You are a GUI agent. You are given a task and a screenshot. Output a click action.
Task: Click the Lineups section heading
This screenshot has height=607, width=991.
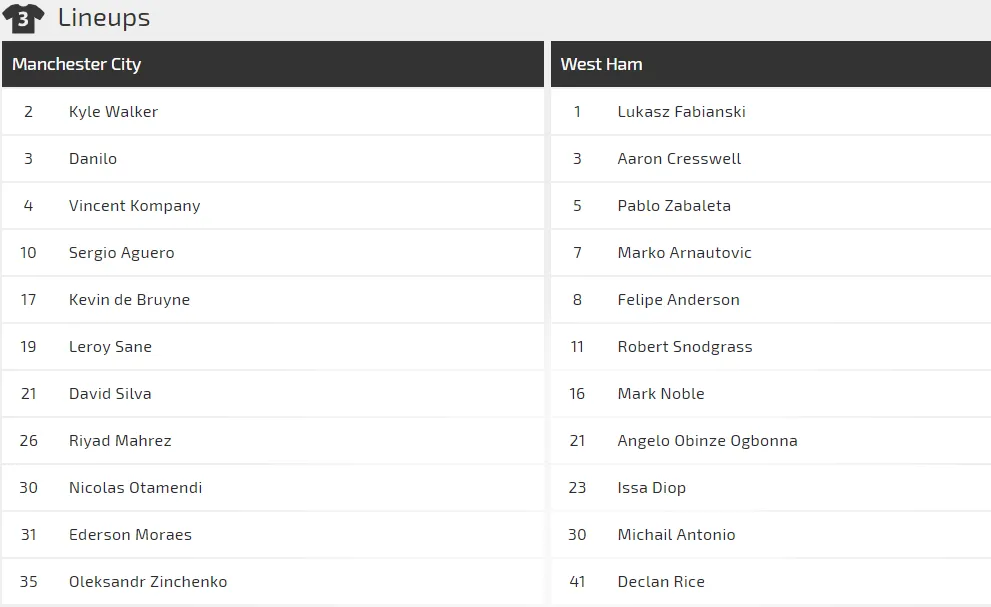pos(104,18)
